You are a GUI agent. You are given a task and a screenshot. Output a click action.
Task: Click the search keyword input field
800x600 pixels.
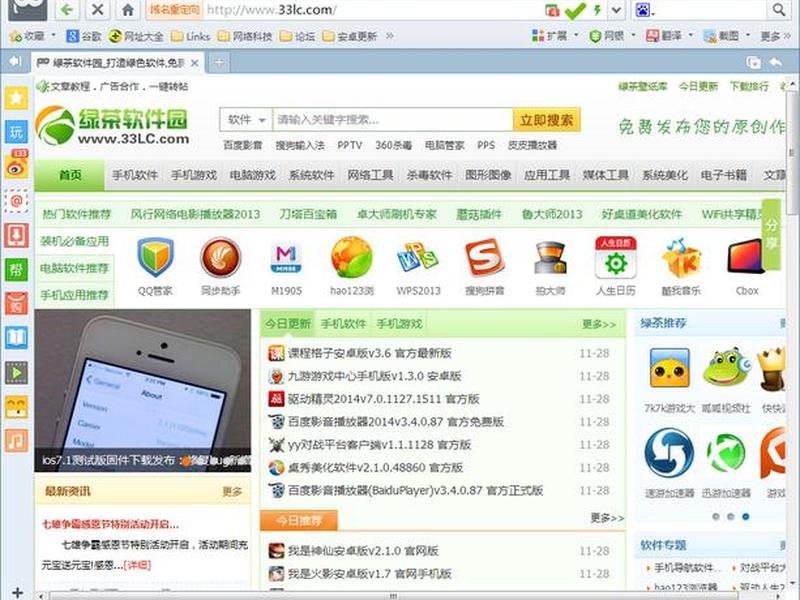click(393, 120)
